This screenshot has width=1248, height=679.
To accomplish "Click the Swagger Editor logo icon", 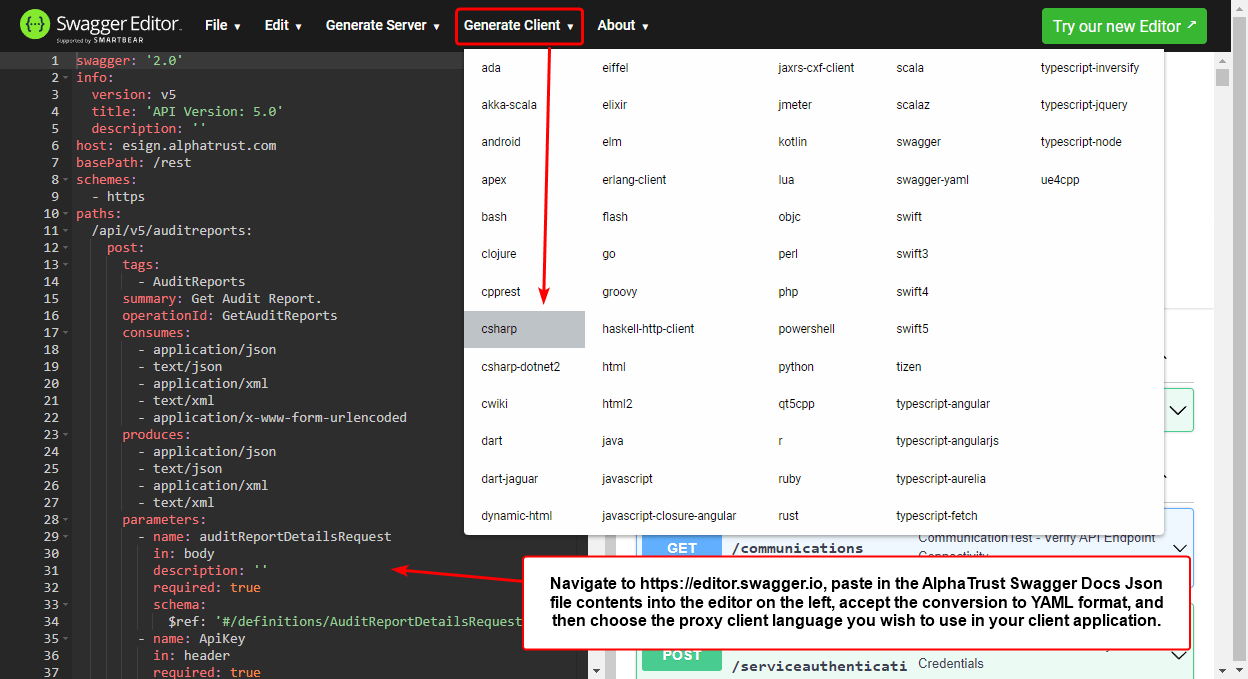I will point(34,25).
